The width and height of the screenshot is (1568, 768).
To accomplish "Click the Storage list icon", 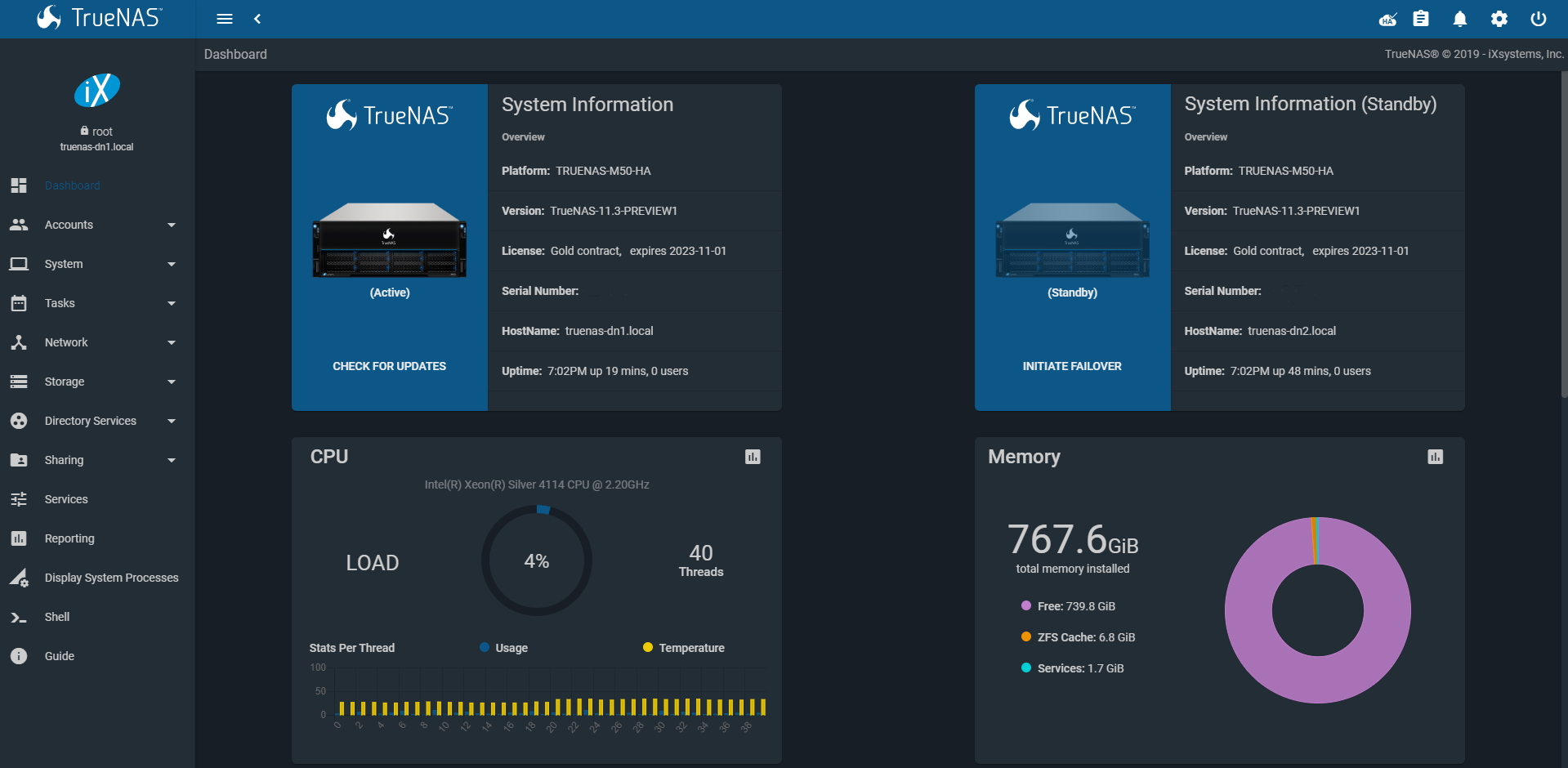I will [x=19, y=382].
